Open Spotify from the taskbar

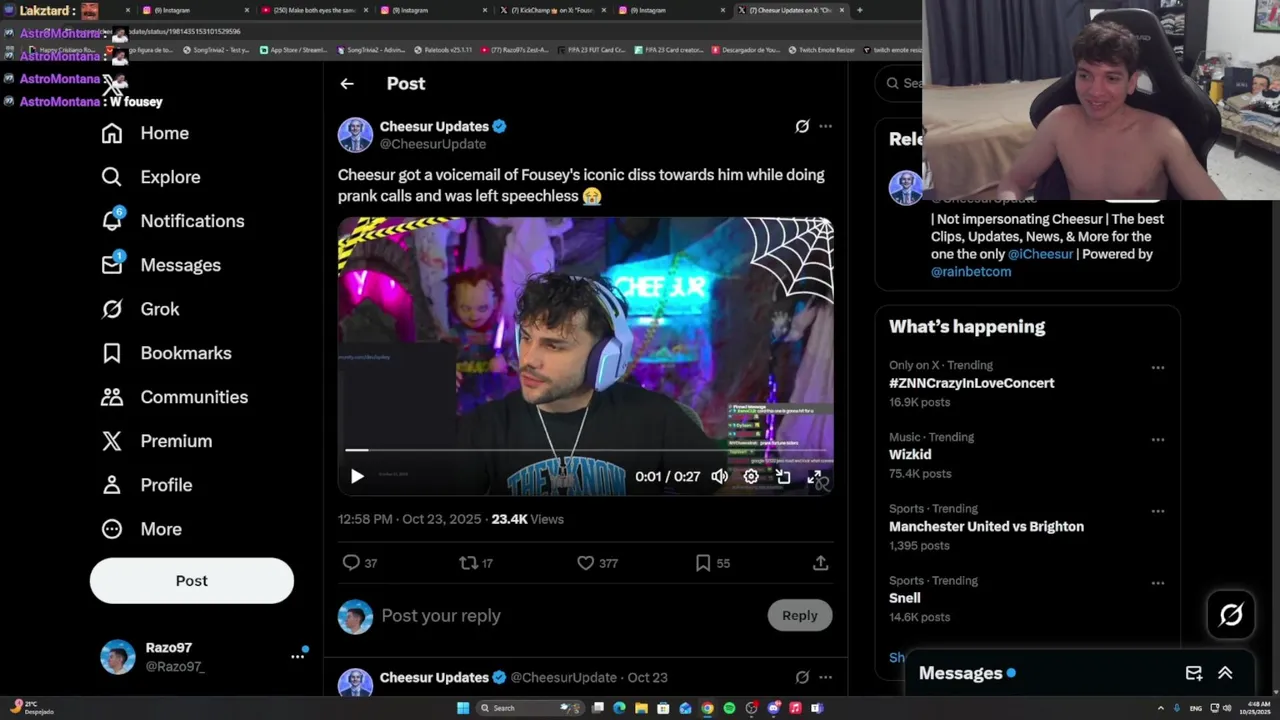729,708
